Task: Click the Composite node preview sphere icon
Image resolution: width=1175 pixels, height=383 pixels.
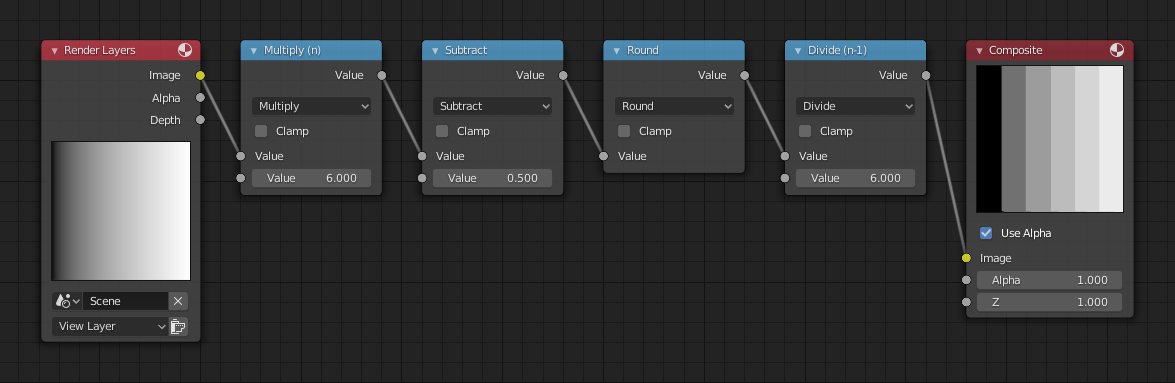Action: (1117, 50)
